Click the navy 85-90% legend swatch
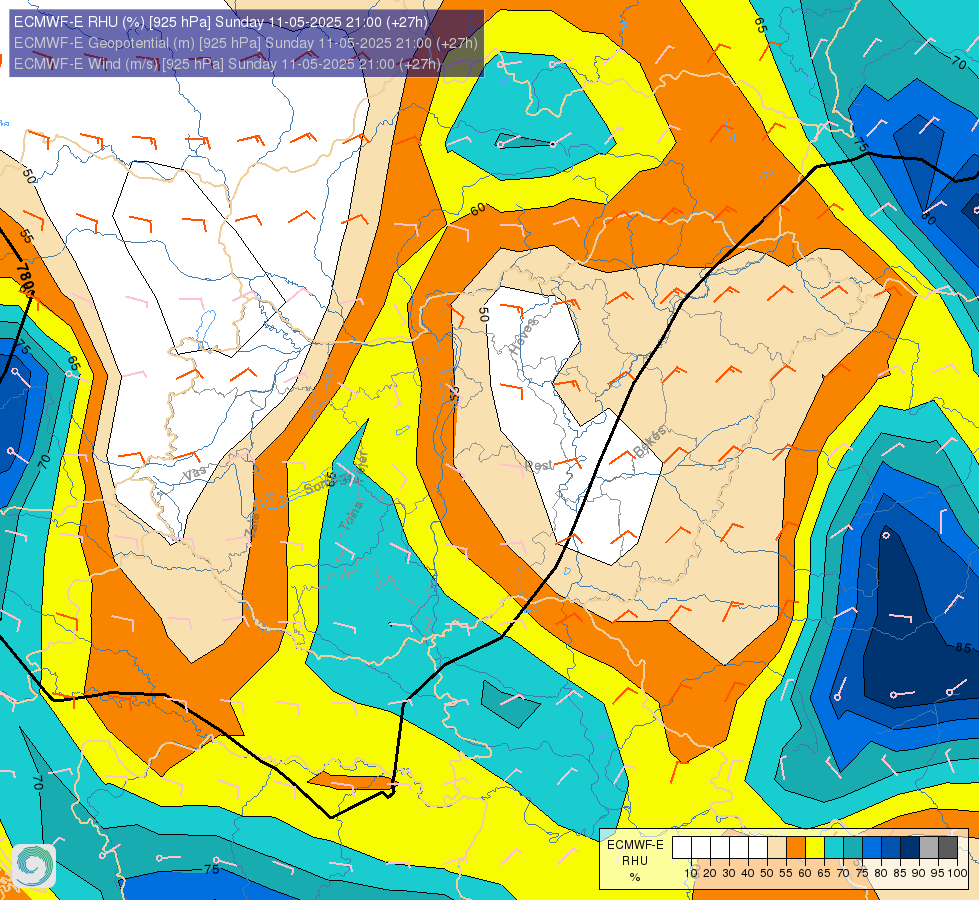The height and width of the screenshot is (900, 979). [x=910, y=848]
